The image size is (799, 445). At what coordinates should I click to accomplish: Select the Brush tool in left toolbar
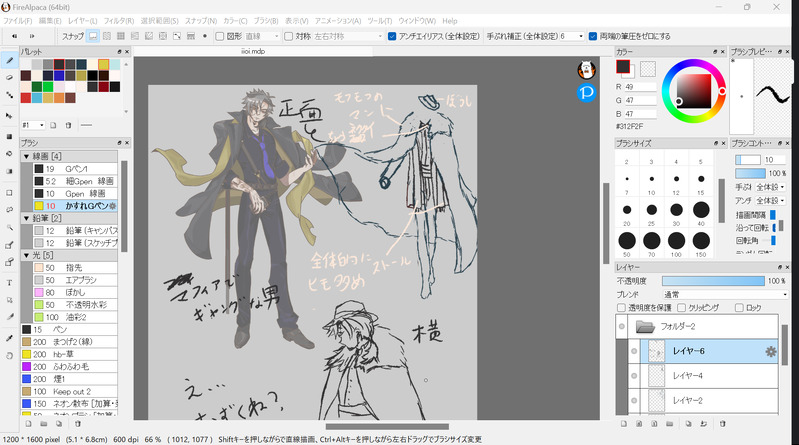9,61
